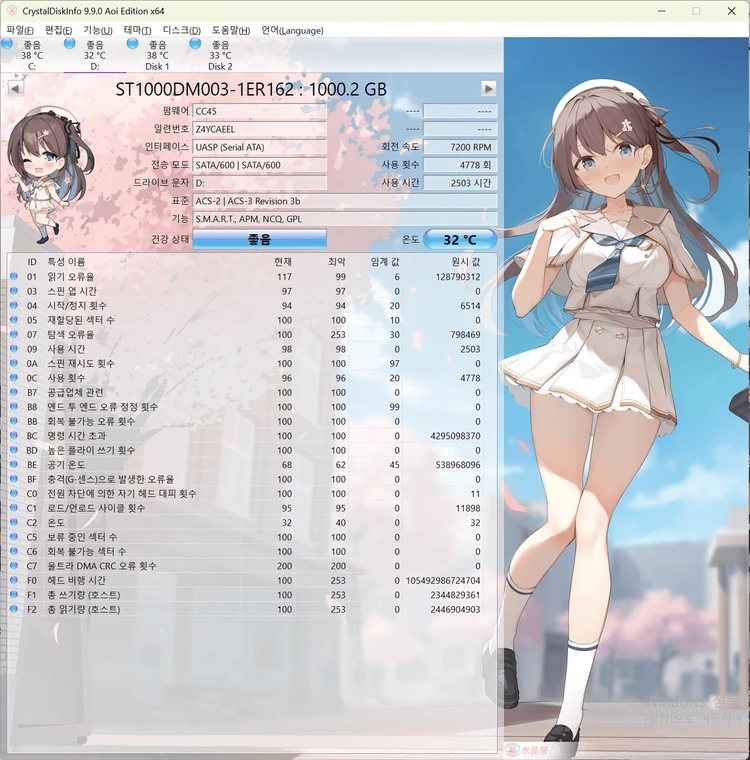
Task: Click status dot for 0A 스핀 재시도 횟수
Action: pyautogui.click(x=14, y=363)
